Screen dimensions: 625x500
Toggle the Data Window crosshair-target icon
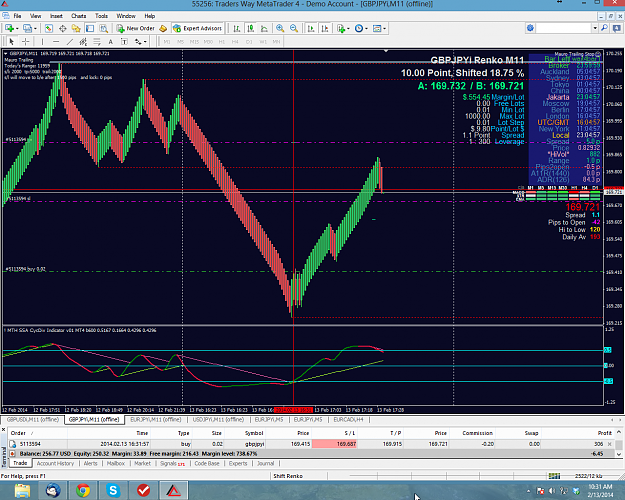[63, 28]
